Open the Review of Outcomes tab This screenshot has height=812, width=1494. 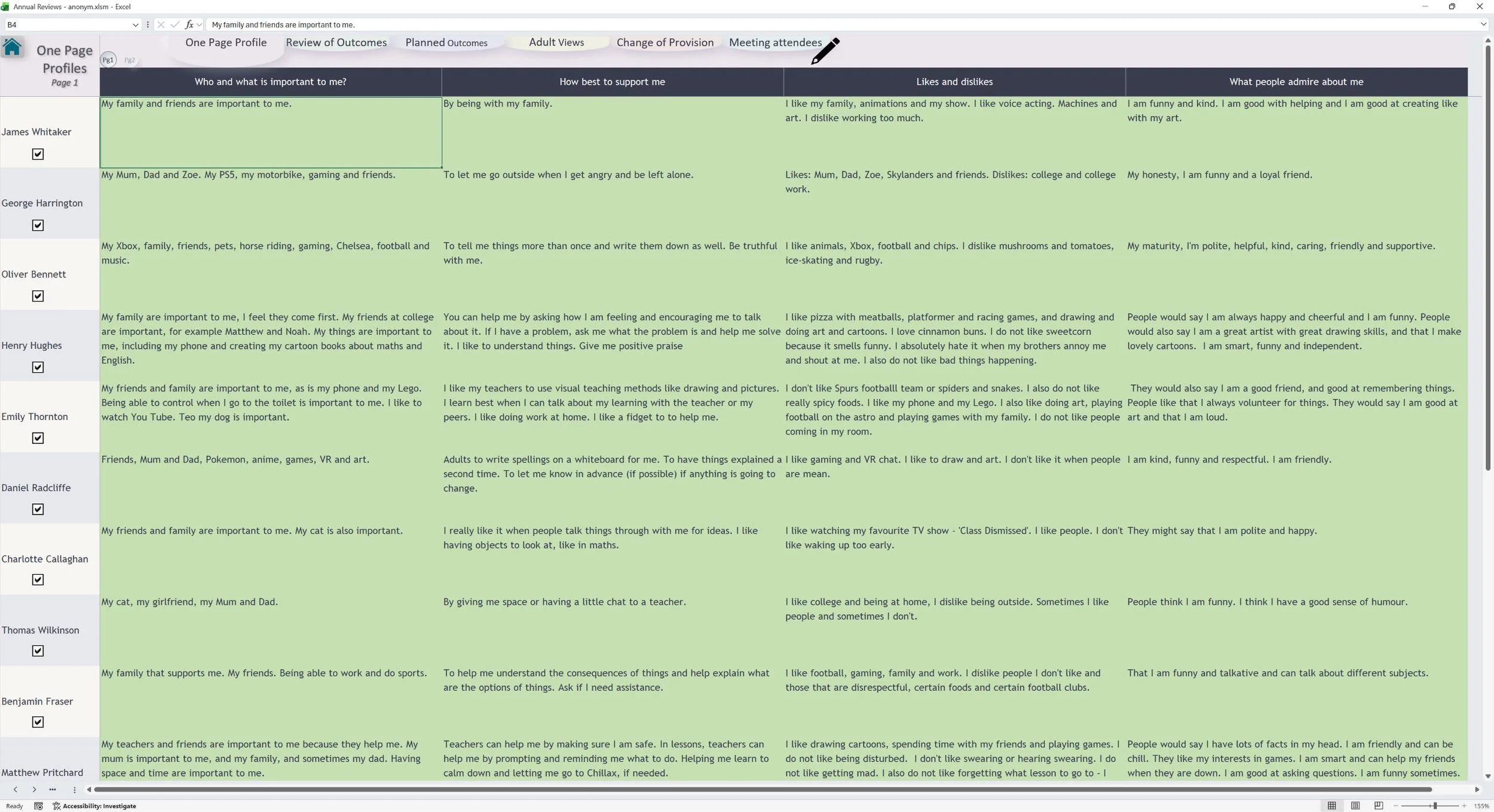click(x=336, y=42)
